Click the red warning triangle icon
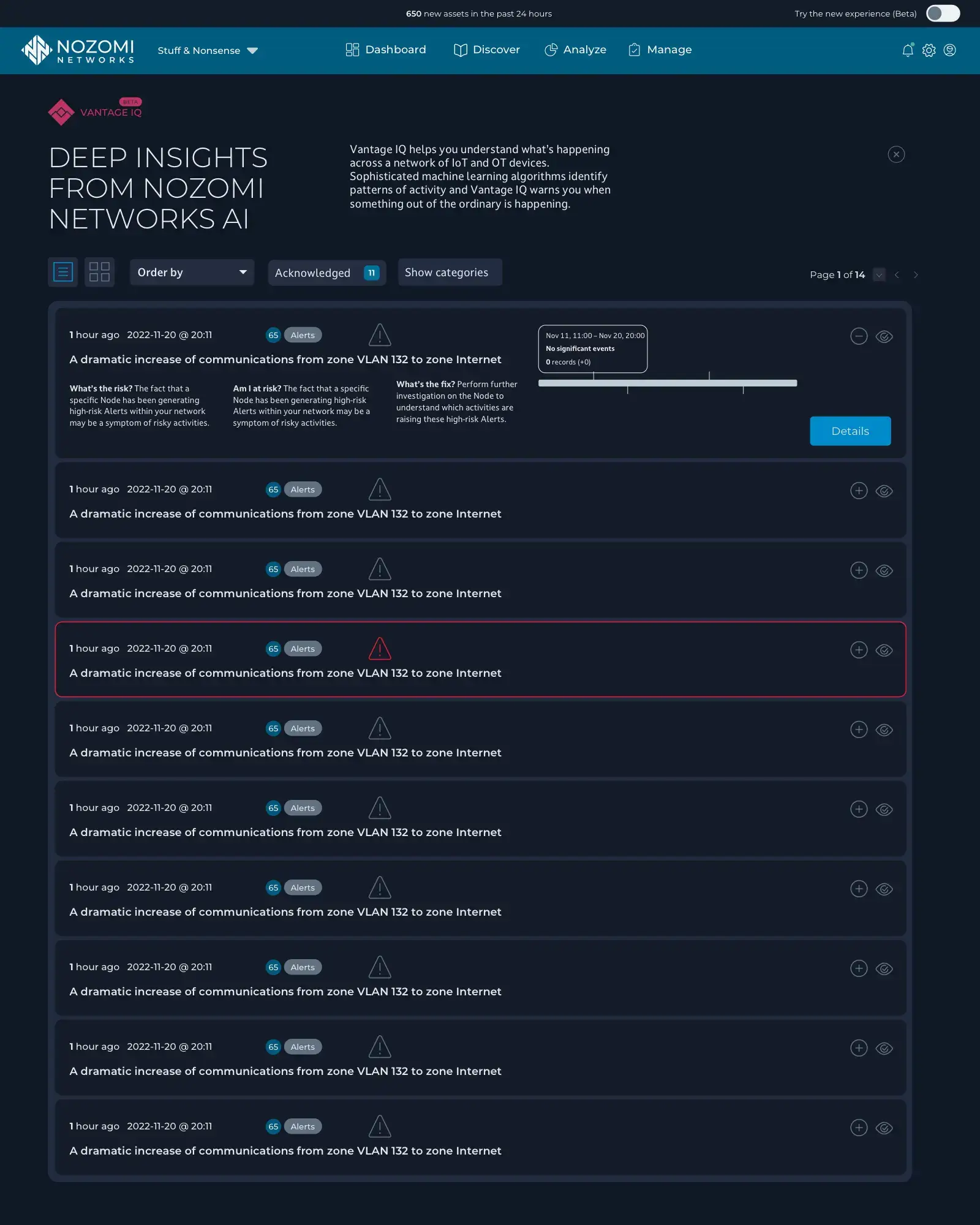Viewport: 980px width, 1225px height. point(380,649)
